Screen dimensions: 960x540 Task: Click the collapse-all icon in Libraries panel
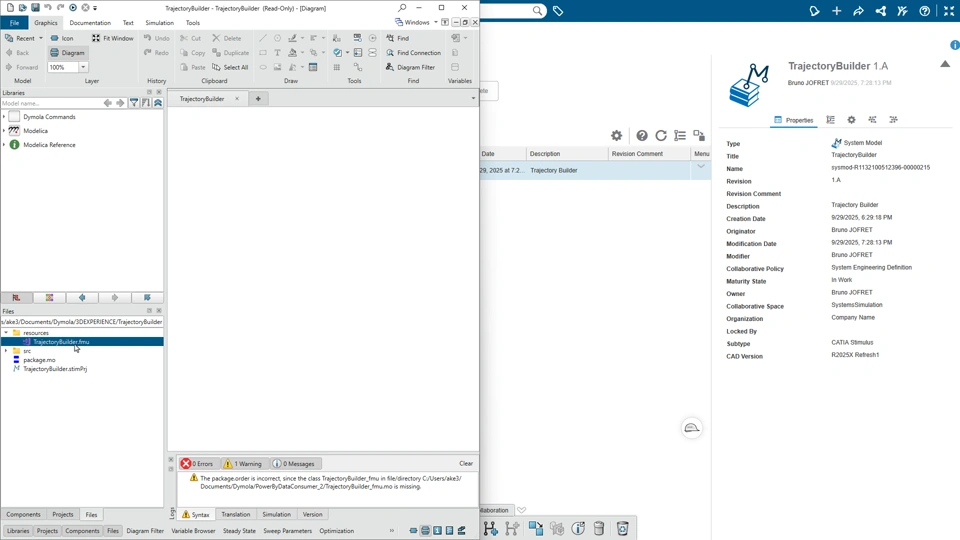point(158,103)
